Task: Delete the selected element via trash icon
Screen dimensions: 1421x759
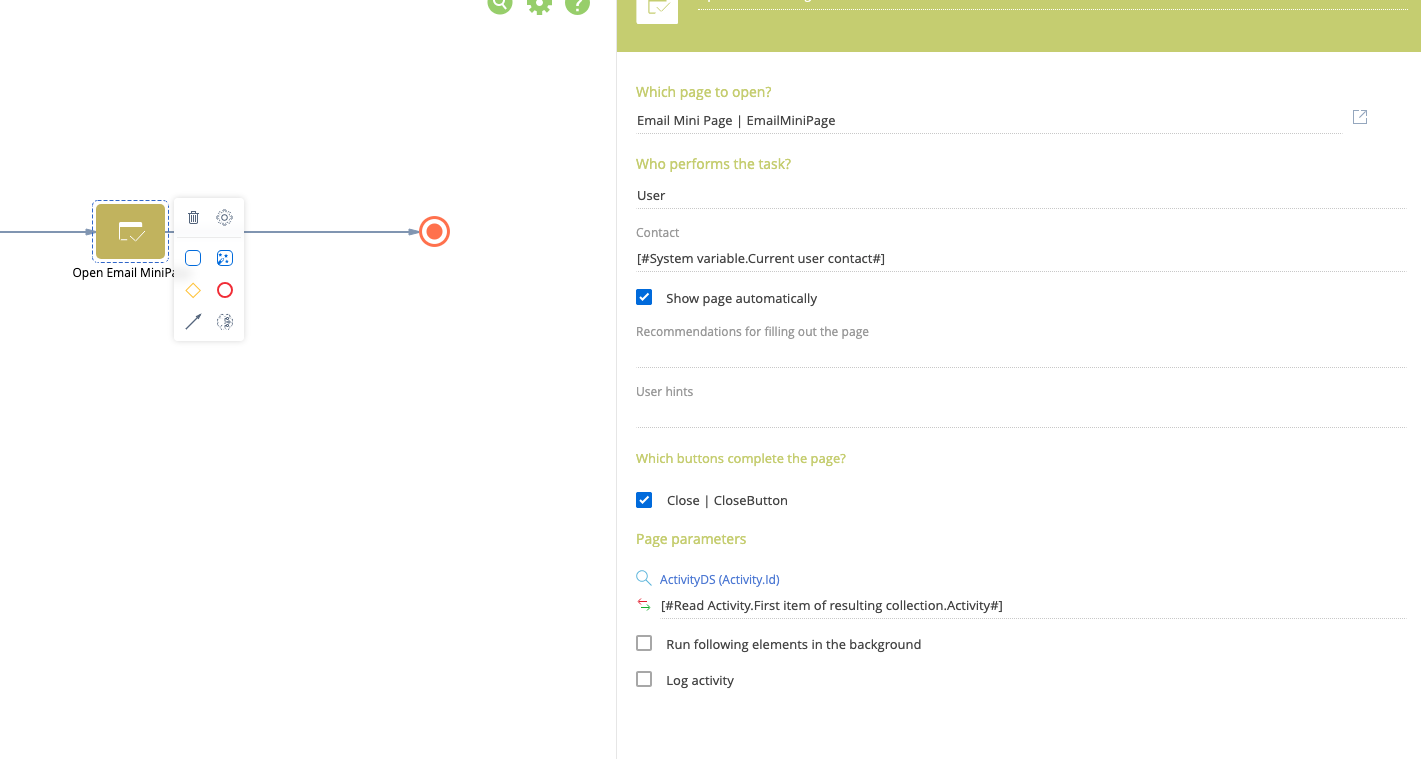Action: (x=194, y=217)
